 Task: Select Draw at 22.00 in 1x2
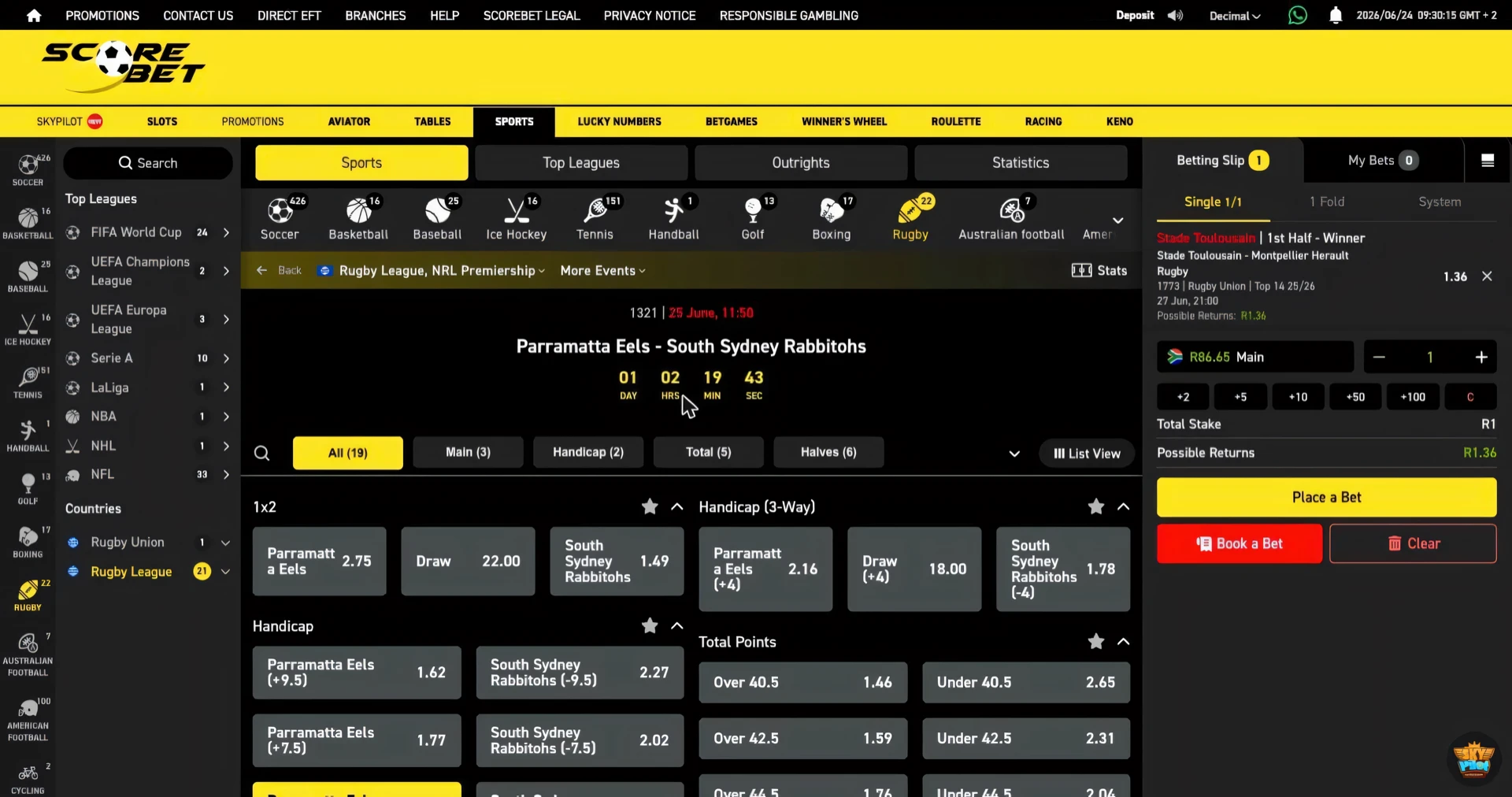[468, 561]
